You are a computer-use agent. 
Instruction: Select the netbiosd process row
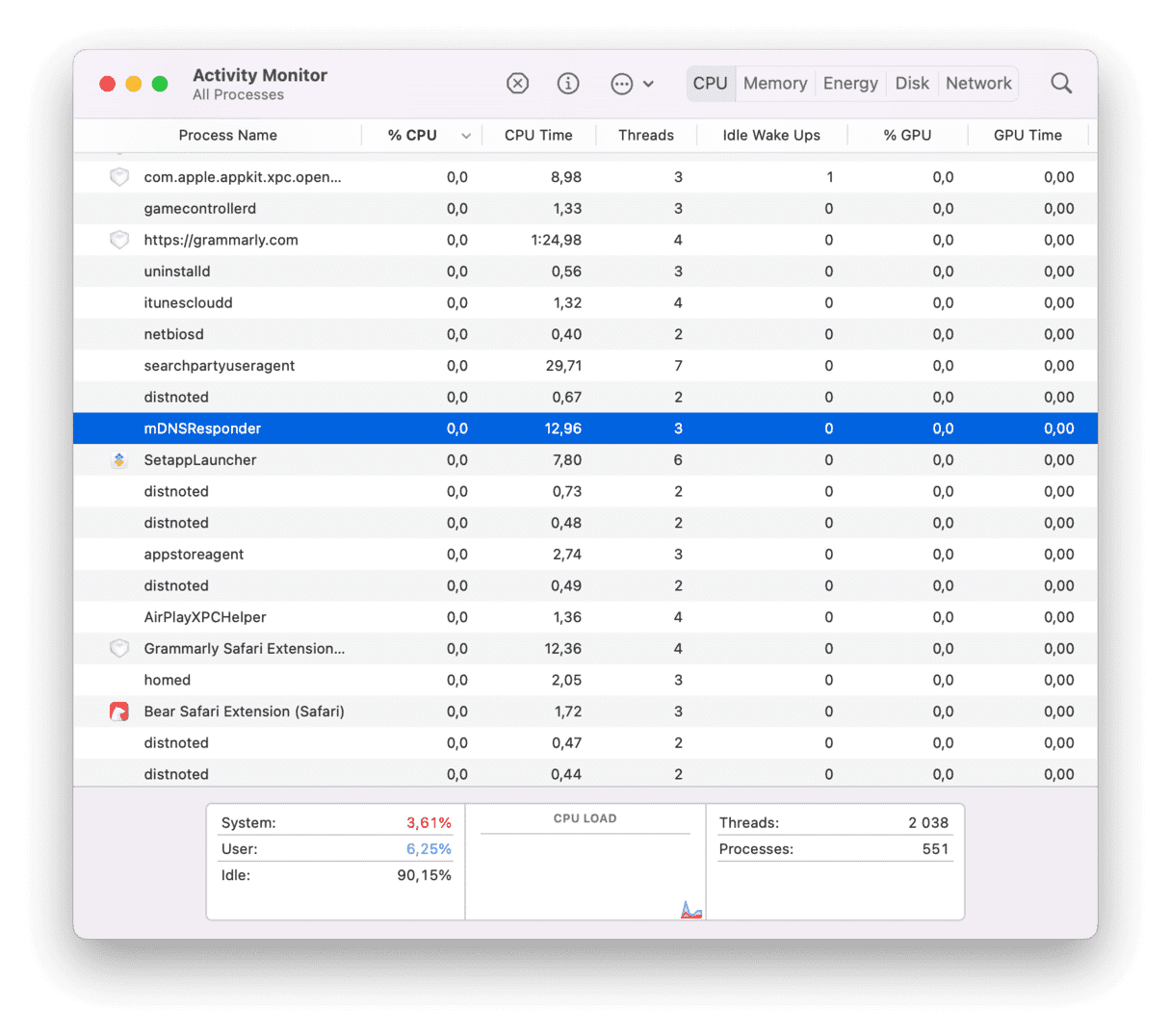pyautogui.click(x=585, y=334)
